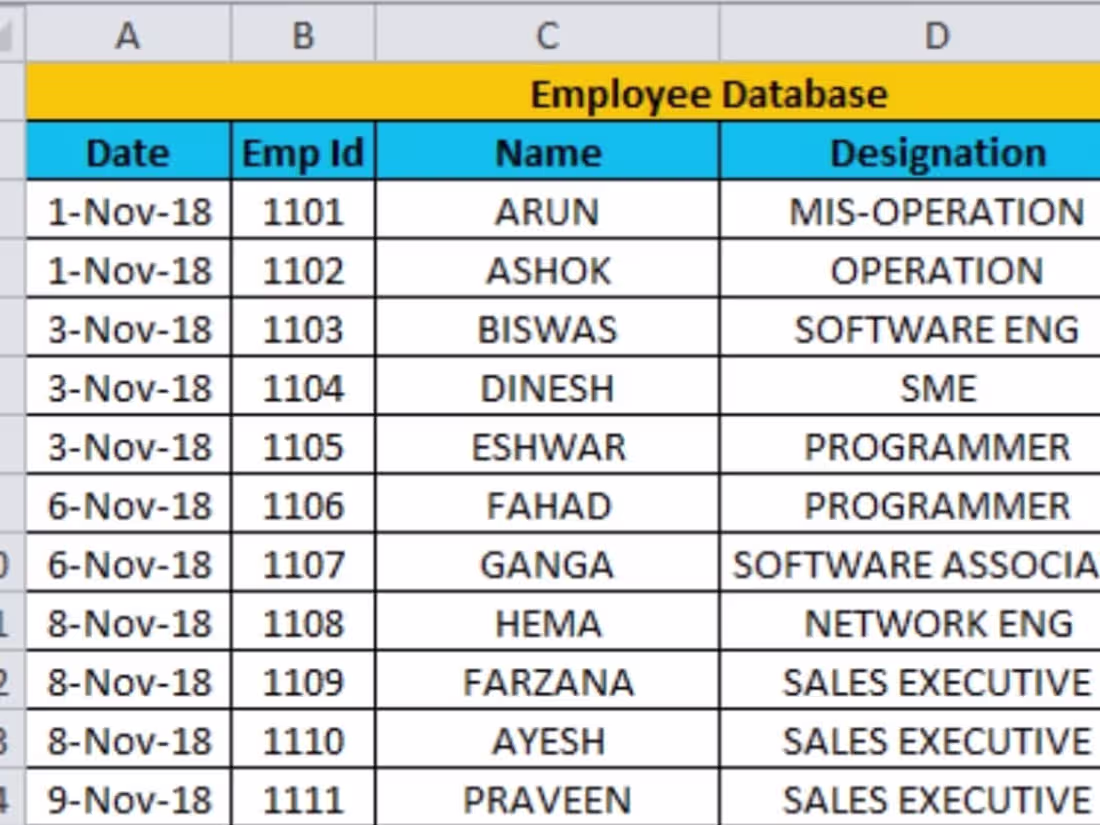The width and height of the screenshot is (1100, 825).
Task: Select the Designation header cell
Action: pos(936,152)
